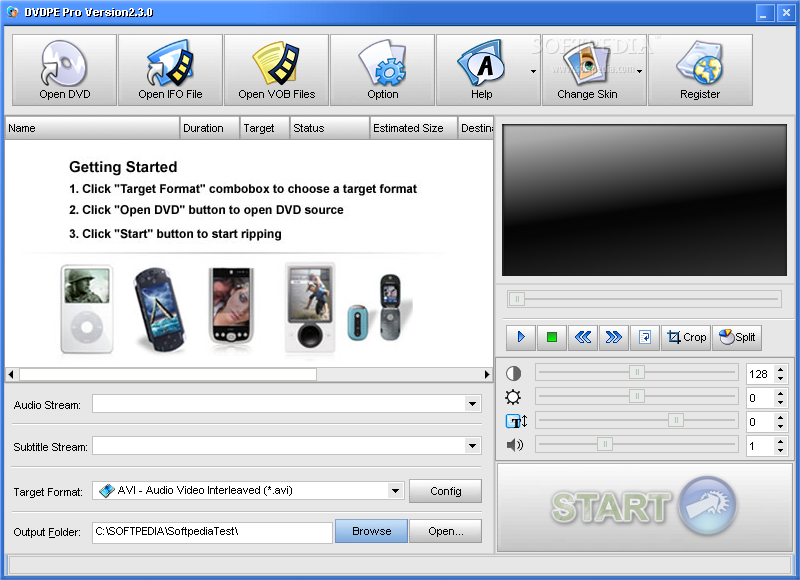
Task: Click the Open... output folder button
Action: click(445, 531)
